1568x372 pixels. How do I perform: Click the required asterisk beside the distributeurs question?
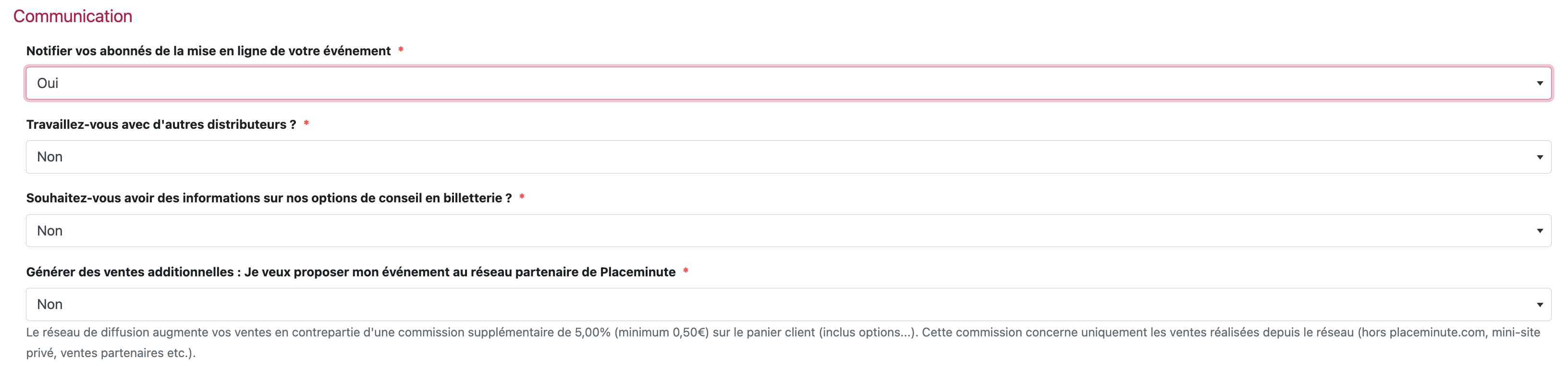coord(306,124)
